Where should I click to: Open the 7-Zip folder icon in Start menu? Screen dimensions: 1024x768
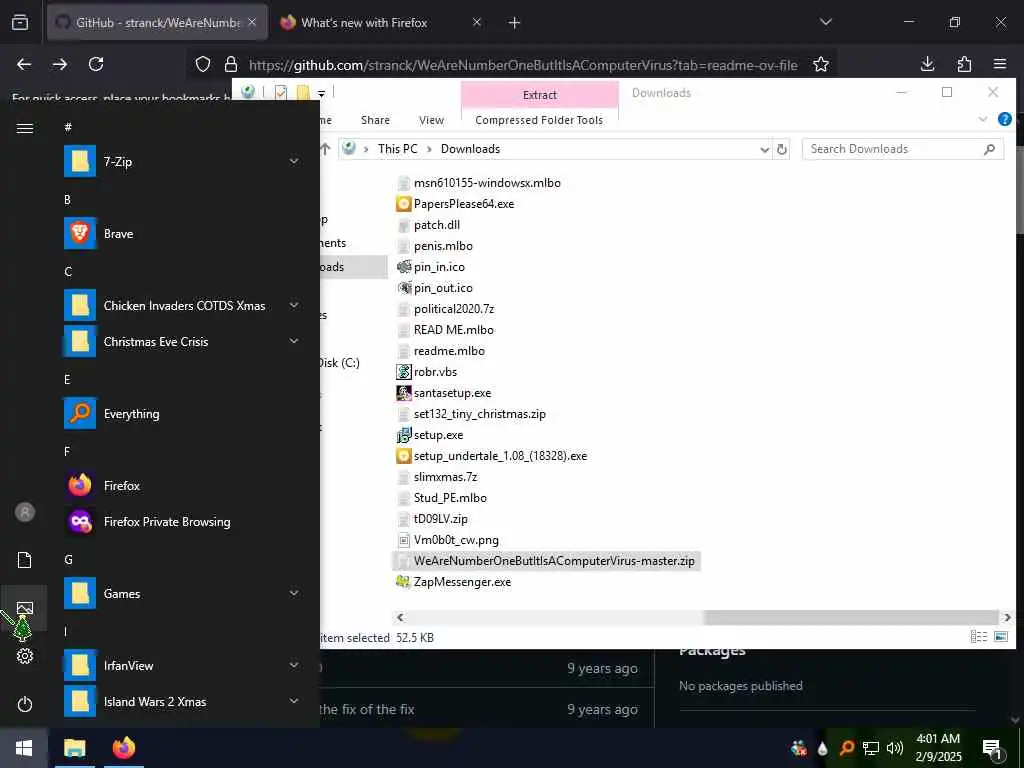pos(80,161)
